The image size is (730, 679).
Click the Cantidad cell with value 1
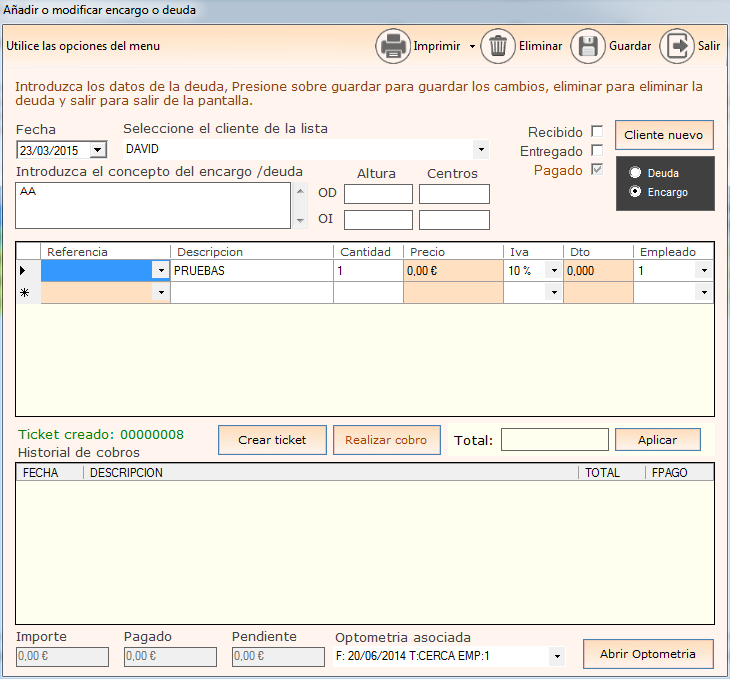click(368, 271)
